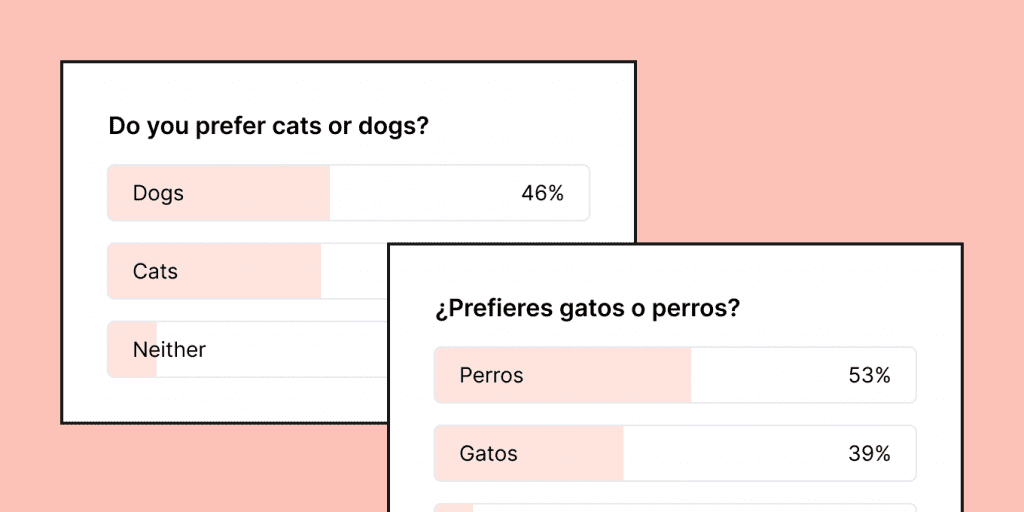Click the white unfilled area of Gatos bar
The image size is (1024, 512).
click(730, 453)
